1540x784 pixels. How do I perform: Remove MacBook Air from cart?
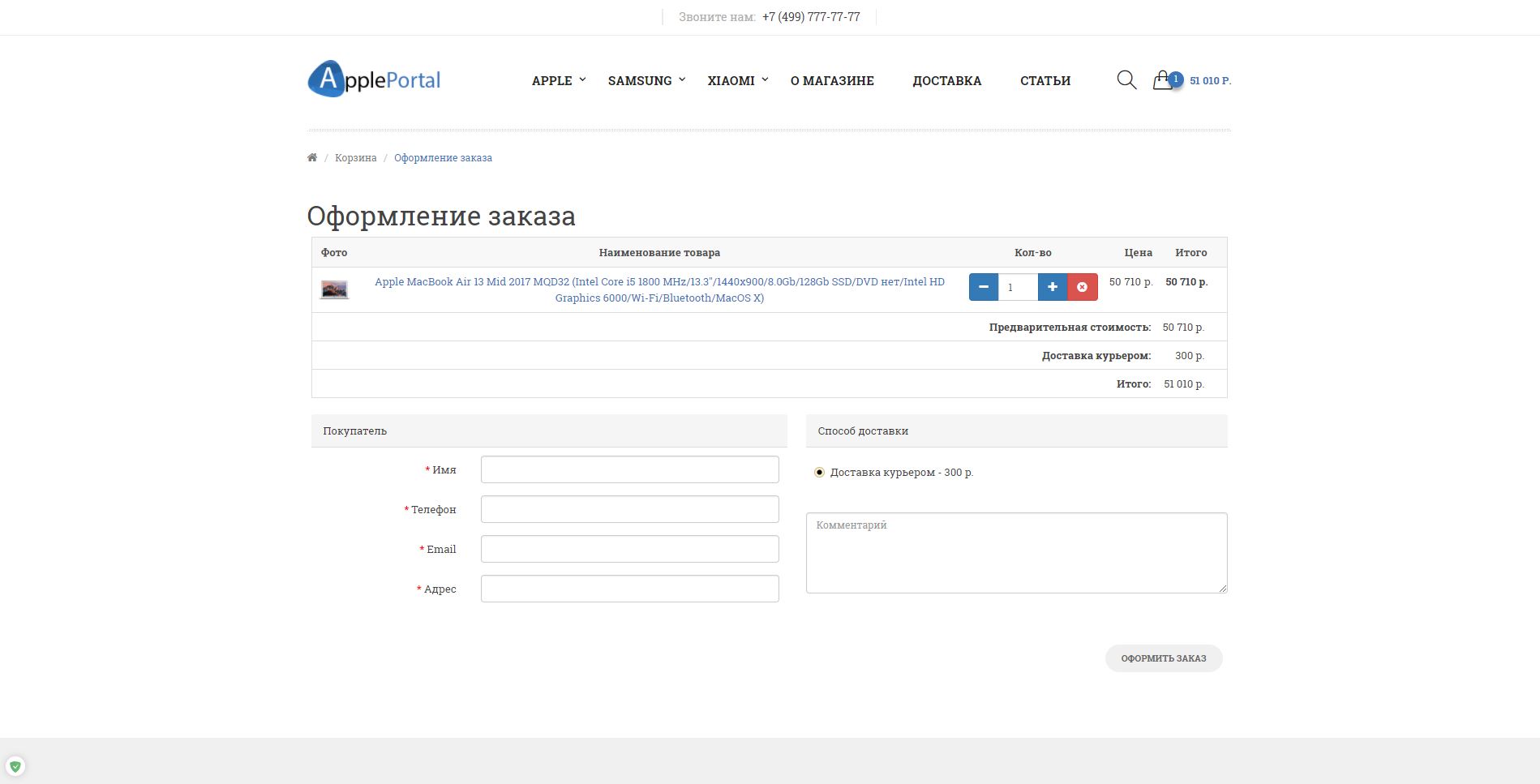pyautogui.click(x=1083, y=287)
